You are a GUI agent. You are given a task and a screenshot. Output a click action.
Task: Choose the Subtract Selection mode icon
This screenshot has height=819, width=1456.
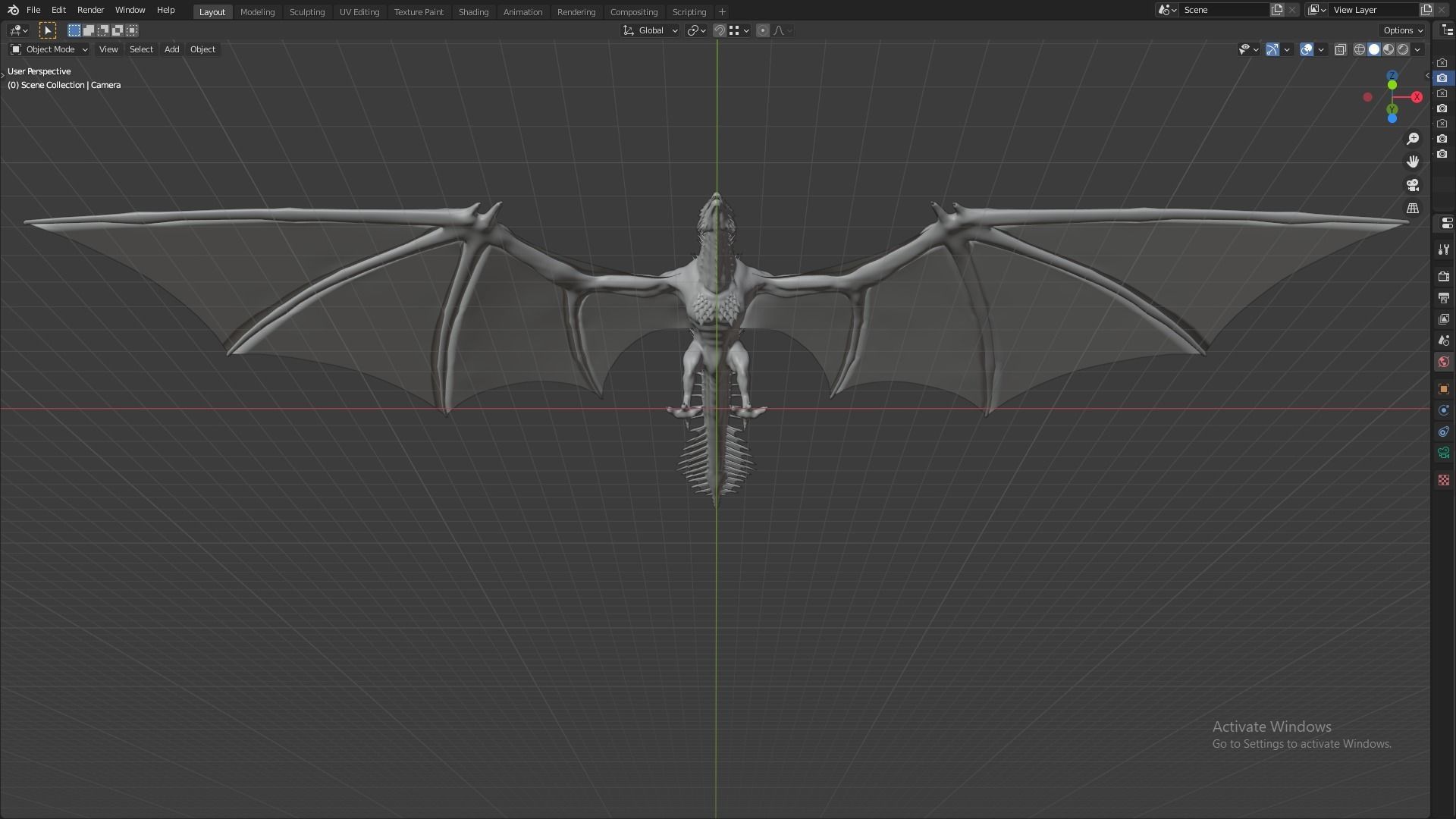[102, 30]
